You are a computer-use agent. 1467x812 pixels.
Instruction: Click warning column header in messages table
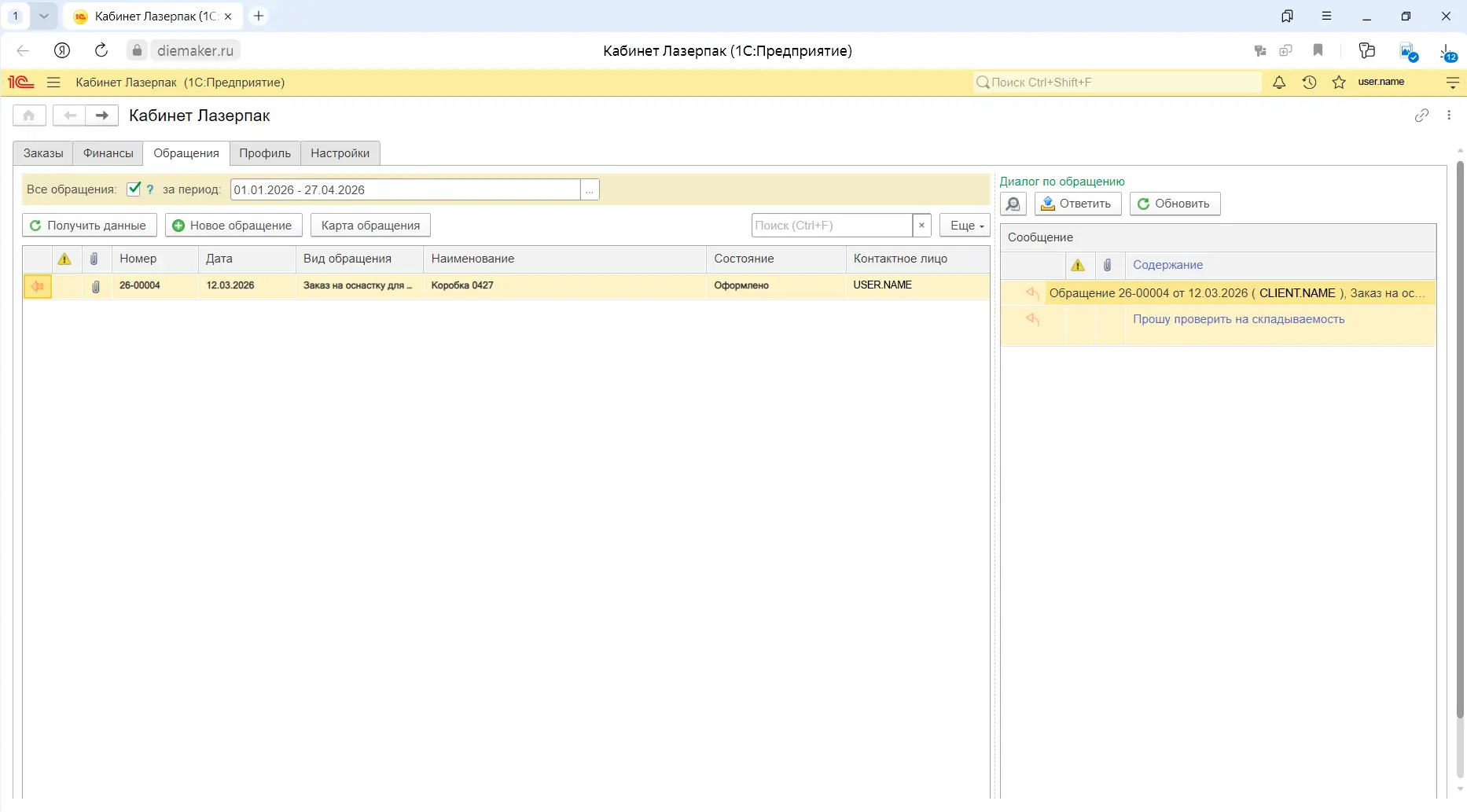pyautogui.click(x=1078, y=265)
